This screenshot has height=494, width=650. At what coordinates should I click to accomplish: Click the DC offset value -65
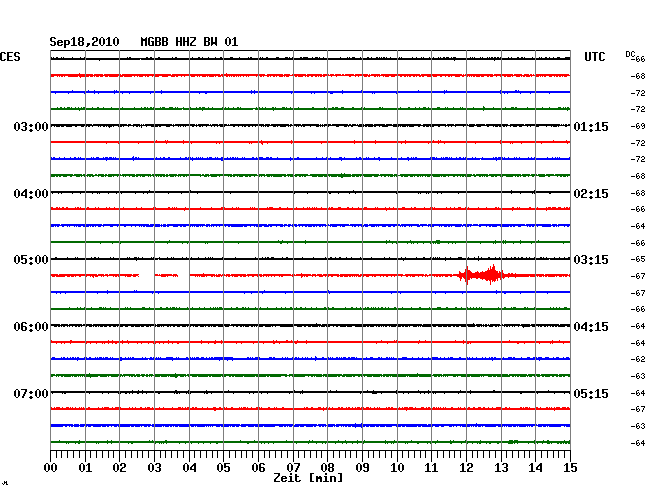tap(638, 259)
